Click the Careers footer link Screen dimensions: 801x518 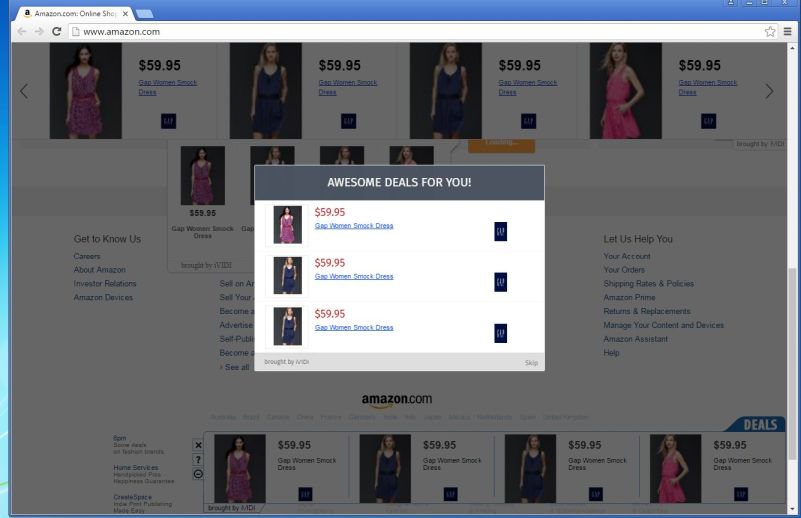(87, 256)
